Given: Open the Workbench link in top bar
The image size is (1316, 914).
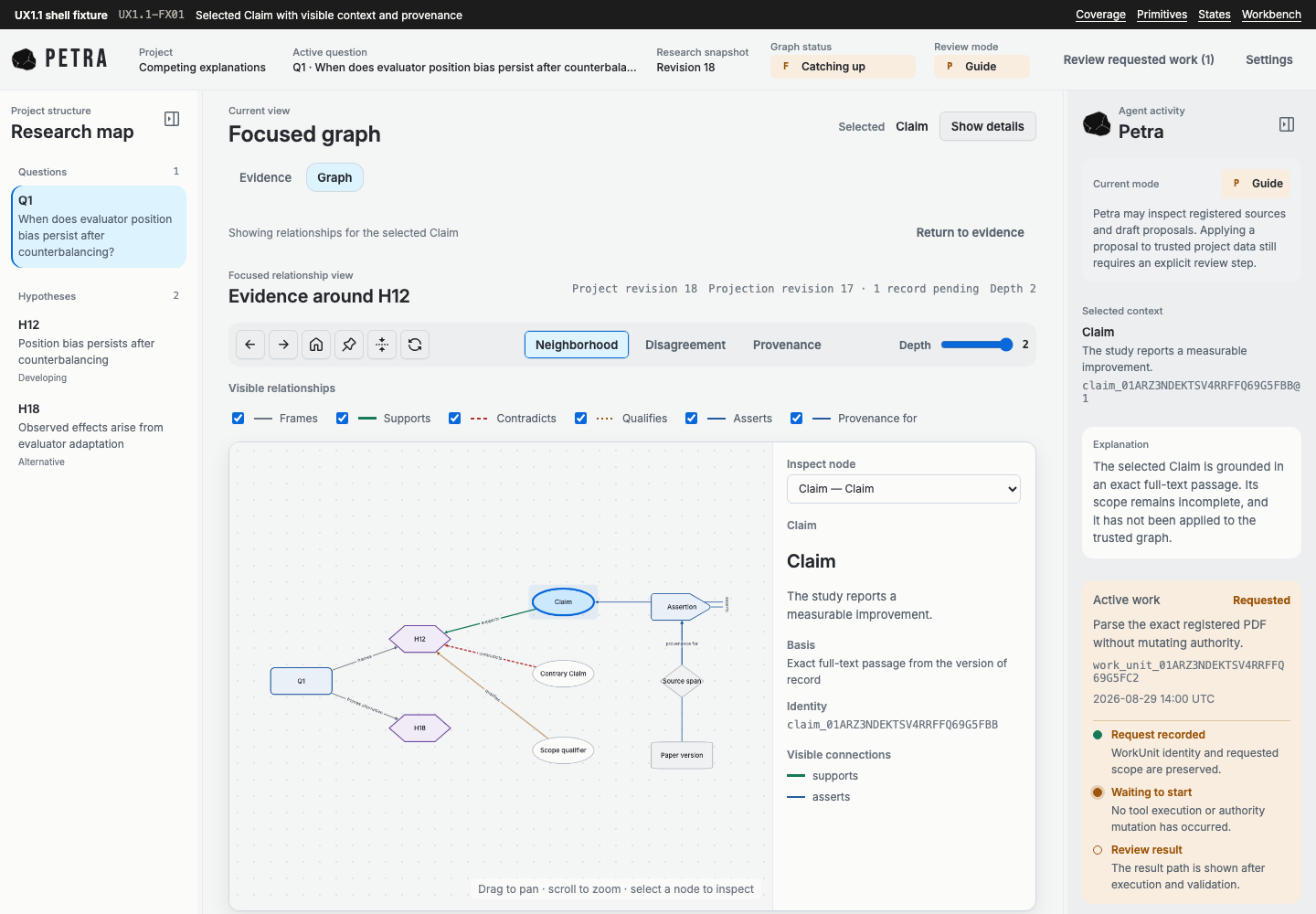Looking at the screenshot, I should click(1271, 15).
